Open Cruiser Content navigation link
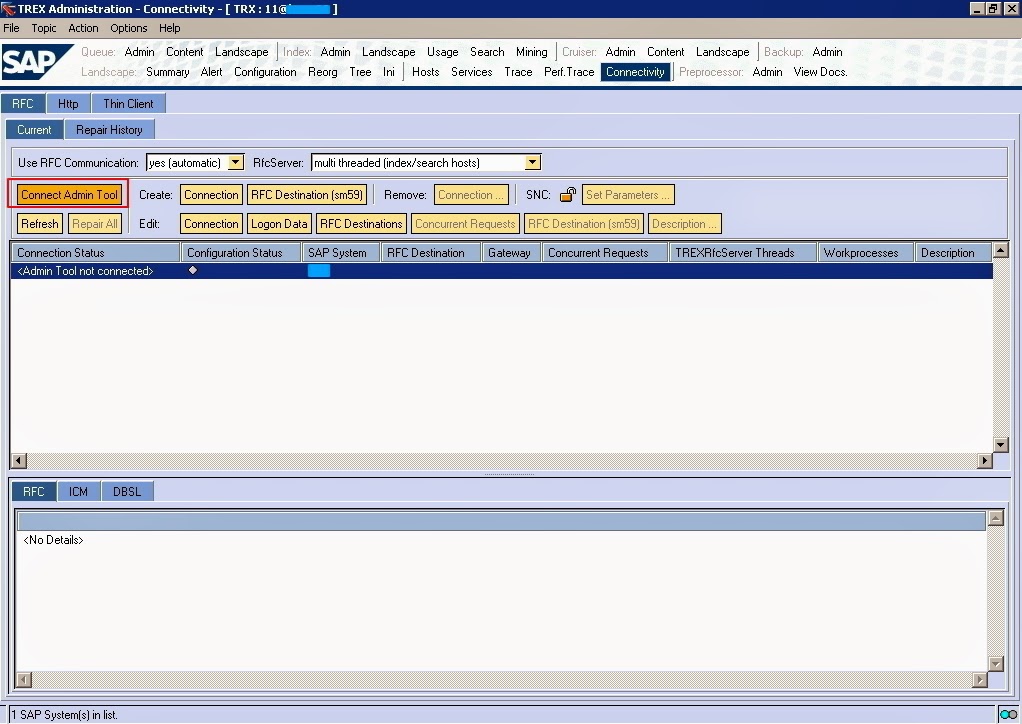 [665, 51]
